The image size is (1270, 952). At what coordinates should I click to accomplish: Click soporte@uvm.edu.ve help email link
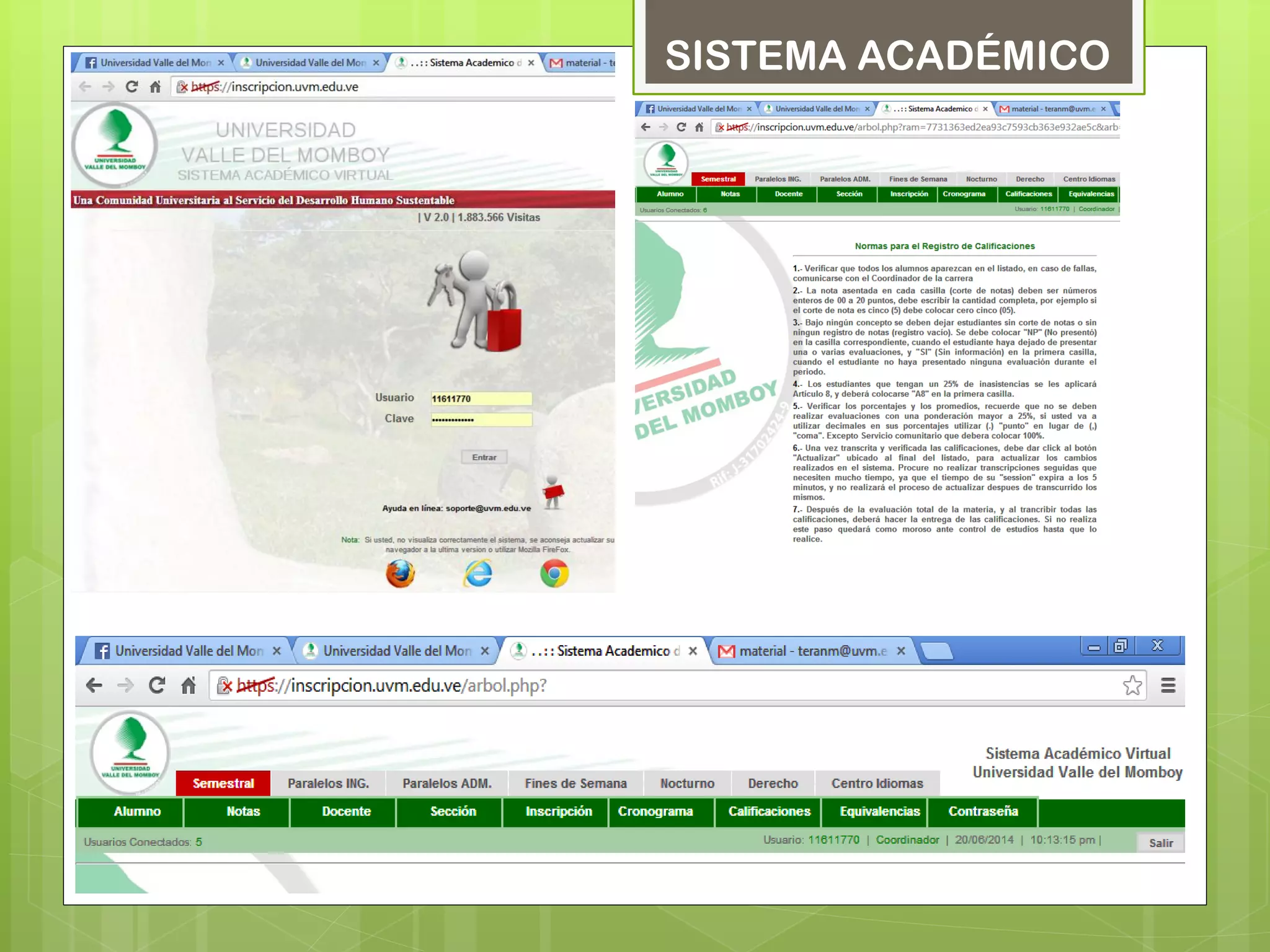[x=488, y=508]
